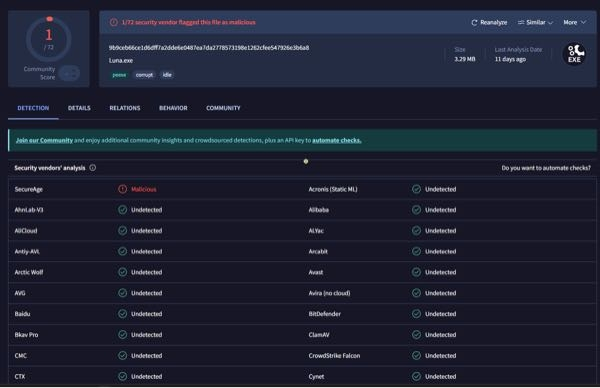
Task: Click the community score vote control
Action: (70, 73)
